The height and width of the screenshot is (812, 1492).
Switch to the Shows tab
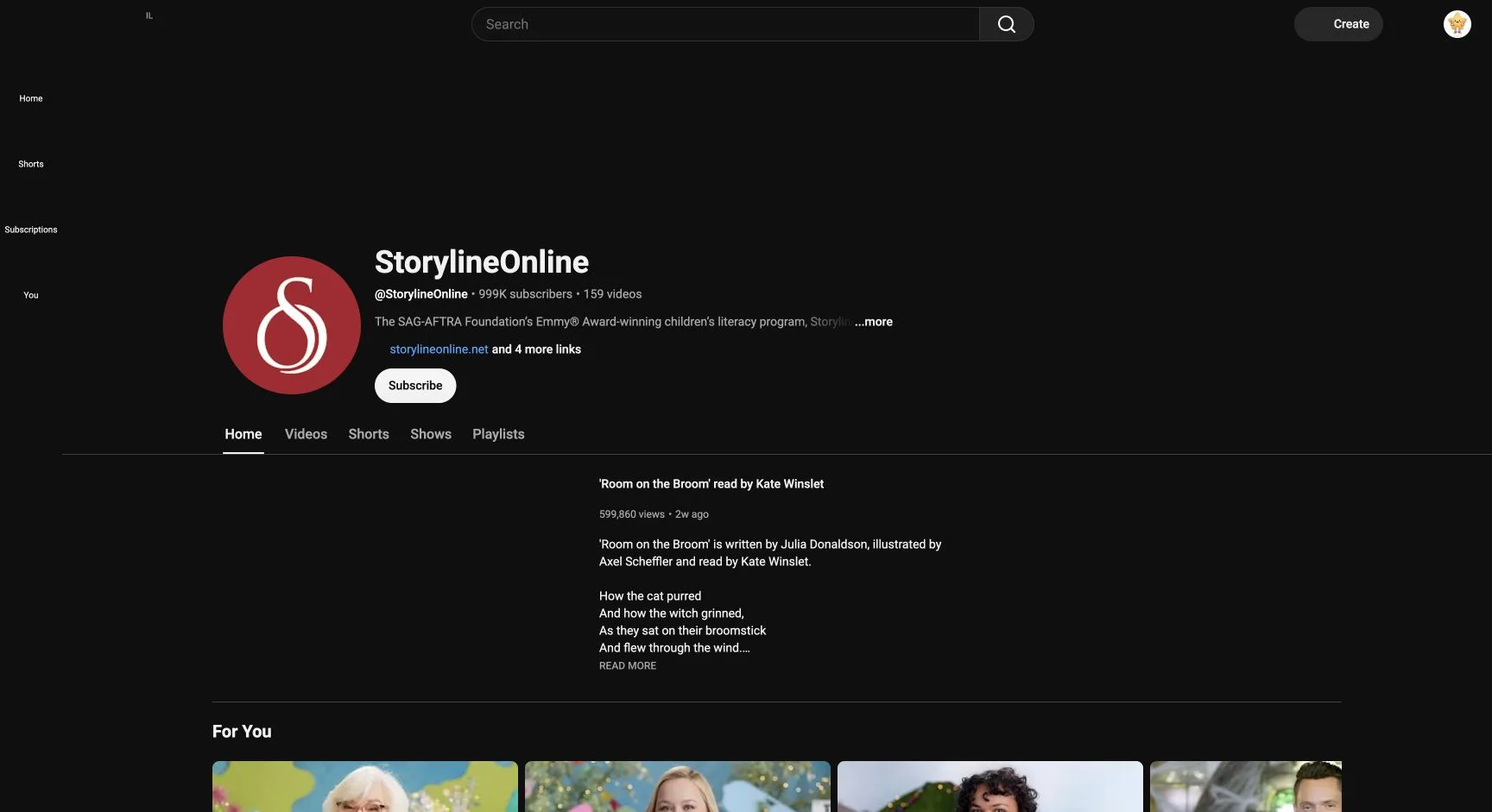(x=431, y=434)
